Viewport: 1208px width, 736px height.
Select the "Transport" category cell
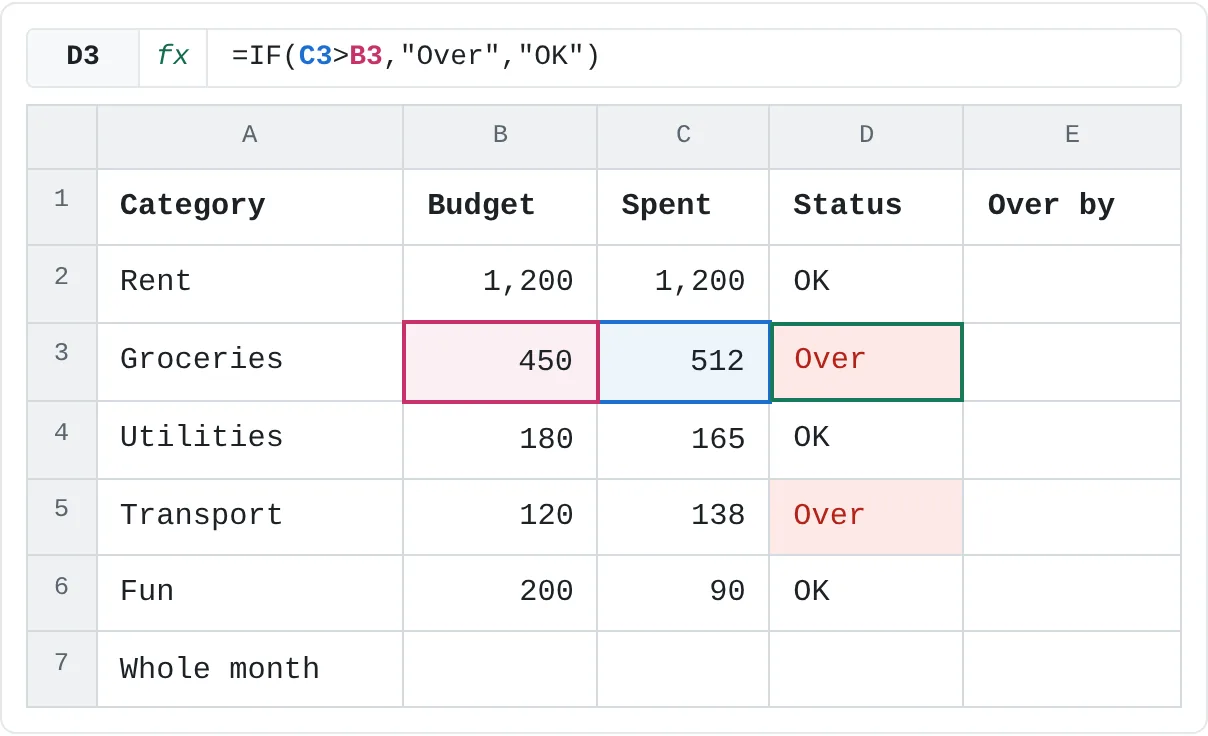(x=250, y=516)
